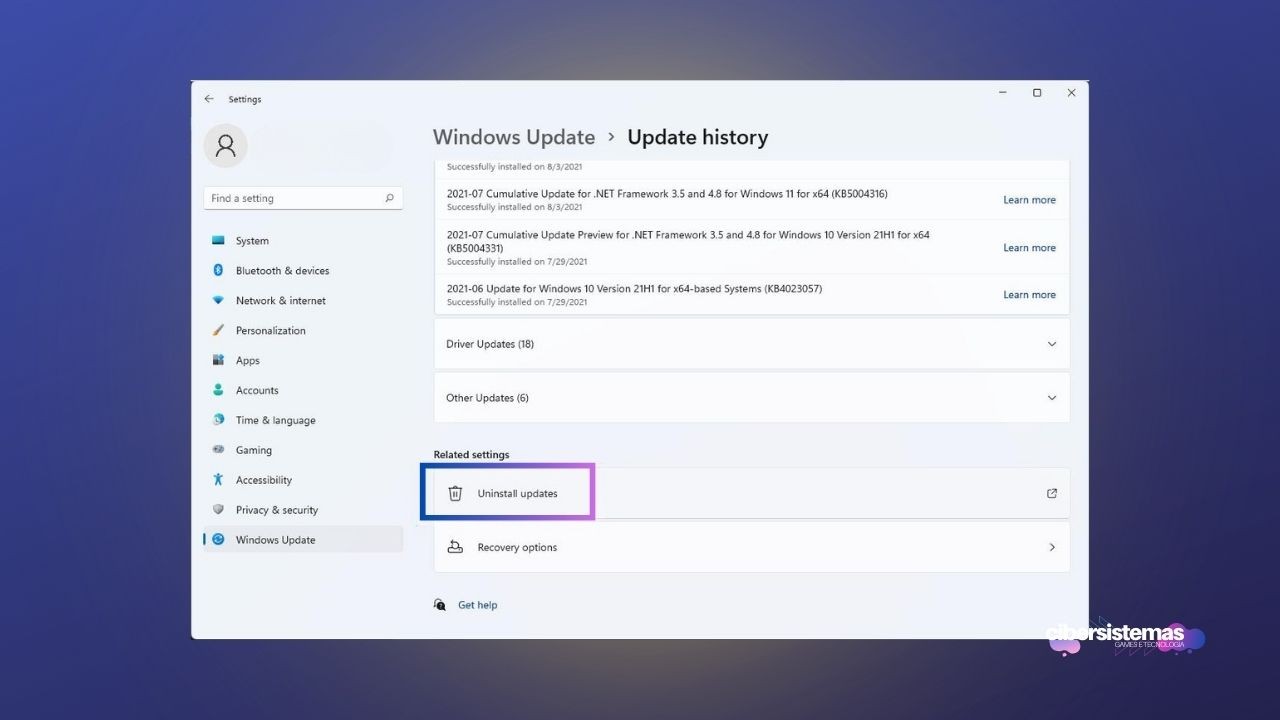This screenshot has height=720, width=1280.
Task: Close the Settings window
Action: pos(1071,93)
